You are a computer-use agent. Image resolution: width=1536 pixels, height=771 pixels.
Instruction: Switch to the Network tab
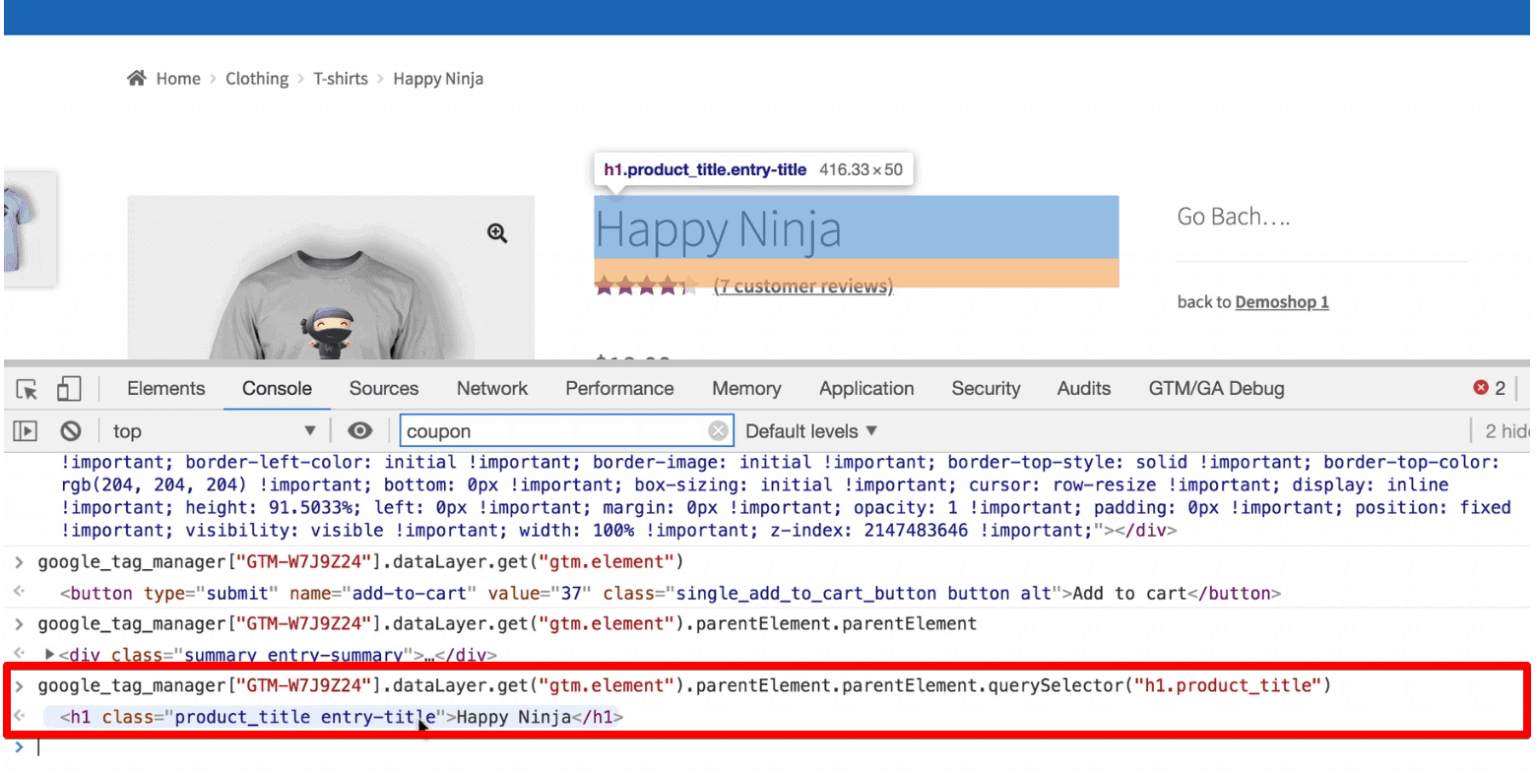pyautogui.click(x=492, y=388)
